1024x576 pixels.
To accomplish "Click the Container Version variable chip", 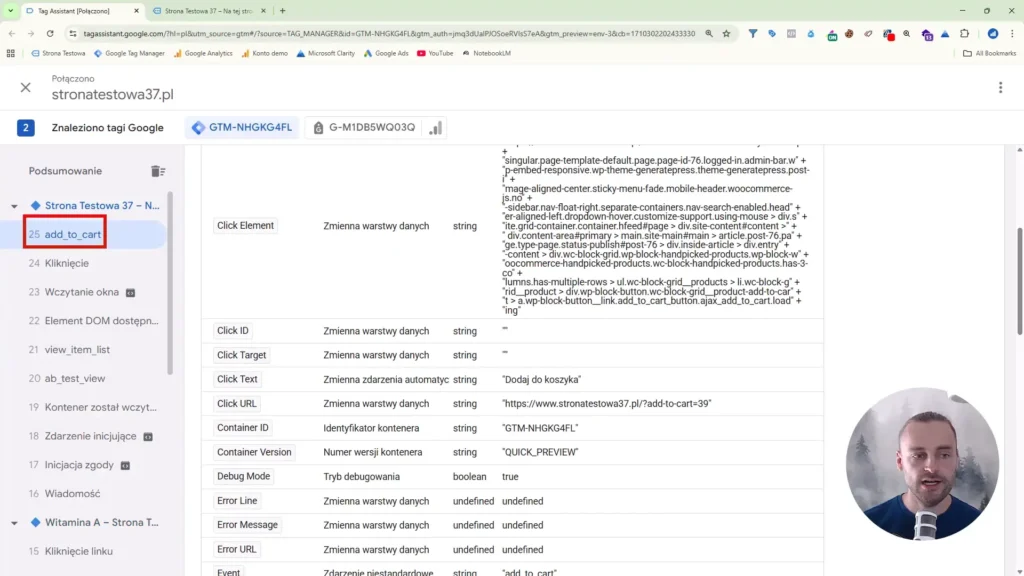I will pyautogui.click(x=254, y=452).
